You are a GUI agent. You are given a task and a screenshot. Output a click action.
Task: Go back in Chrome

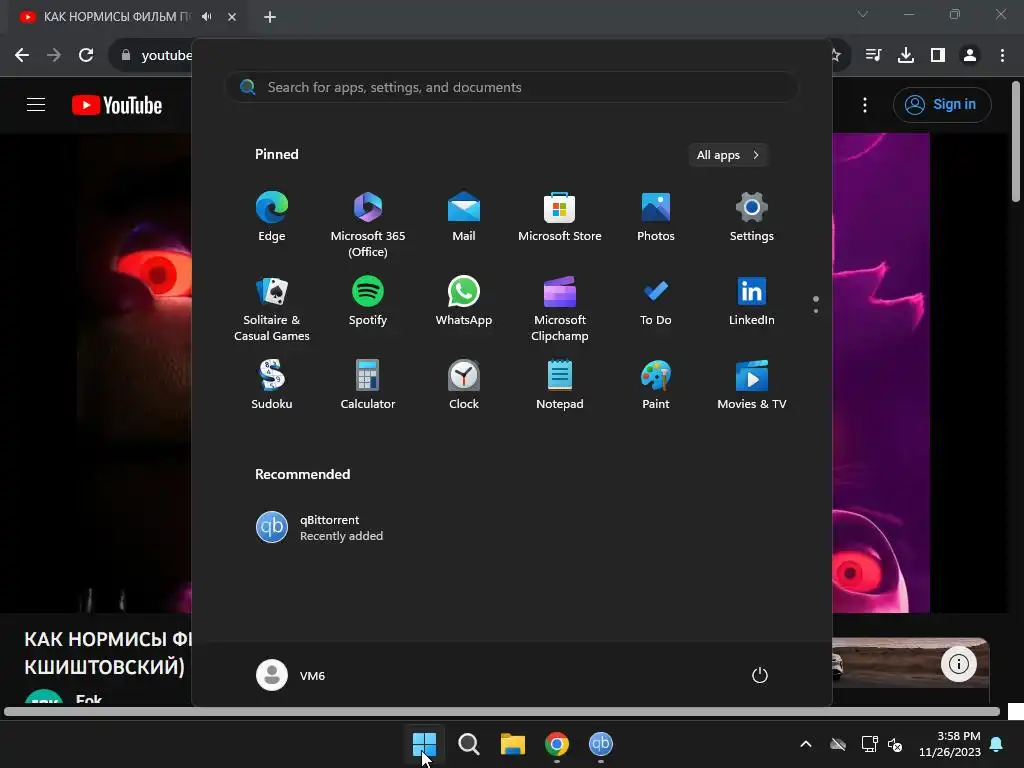click(22, 55)
